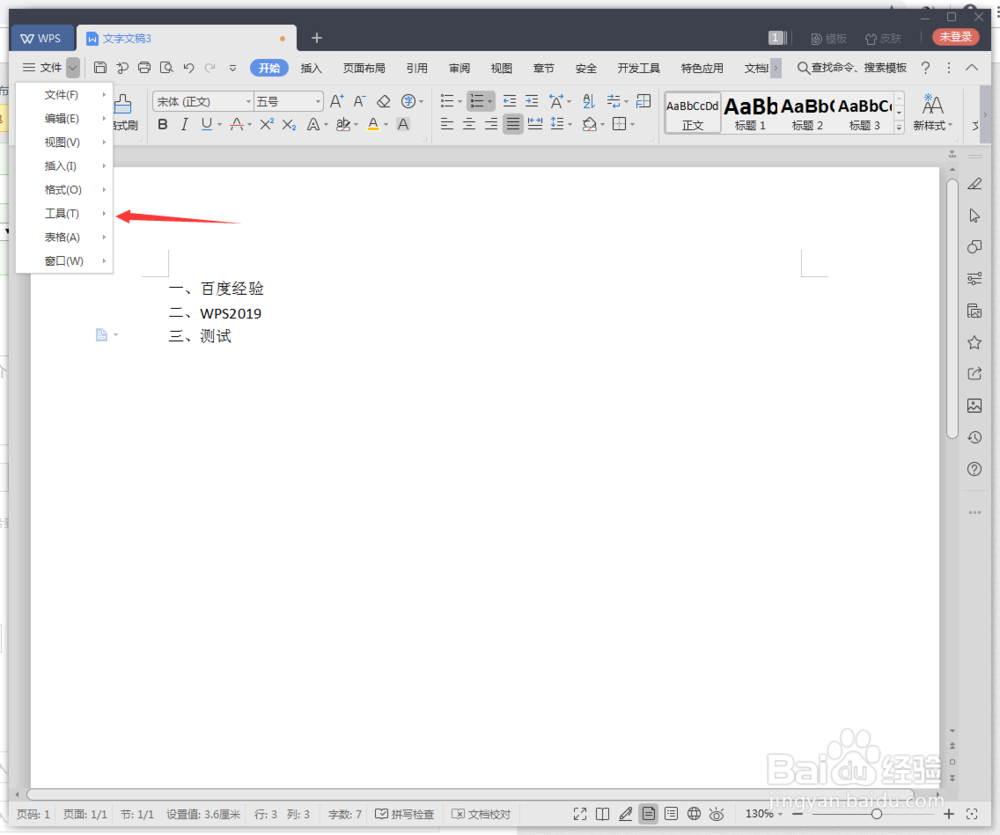The height and width of the screenshot is (835, 1000).
Task: Toggle Underline formatting
Action: 206,124
